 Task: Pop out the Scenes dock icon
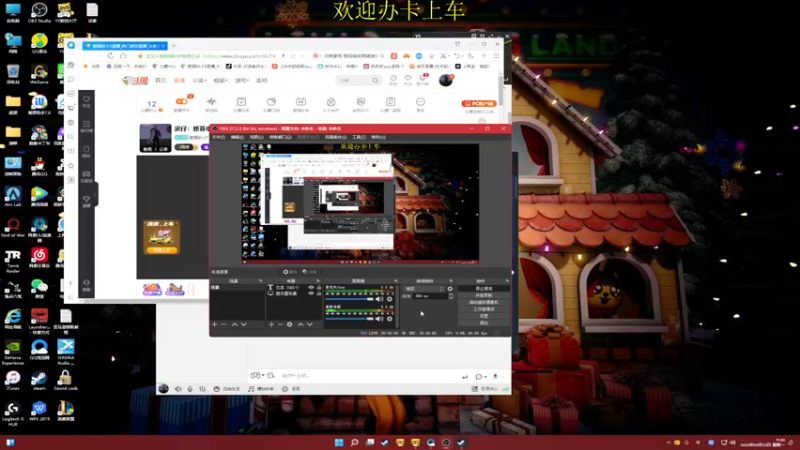(x=261, y=281)
